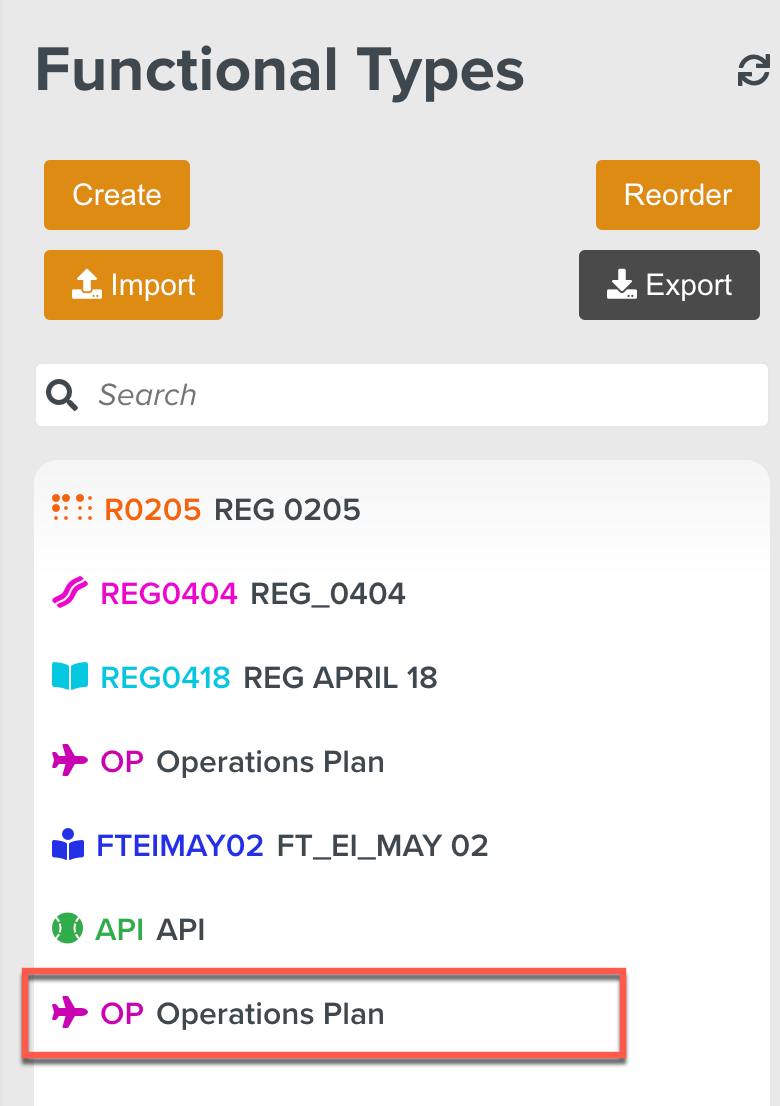Click the magnifying glass search icon
The height and width of the screenshot is (1106, 780).
[x=61, y=394]
